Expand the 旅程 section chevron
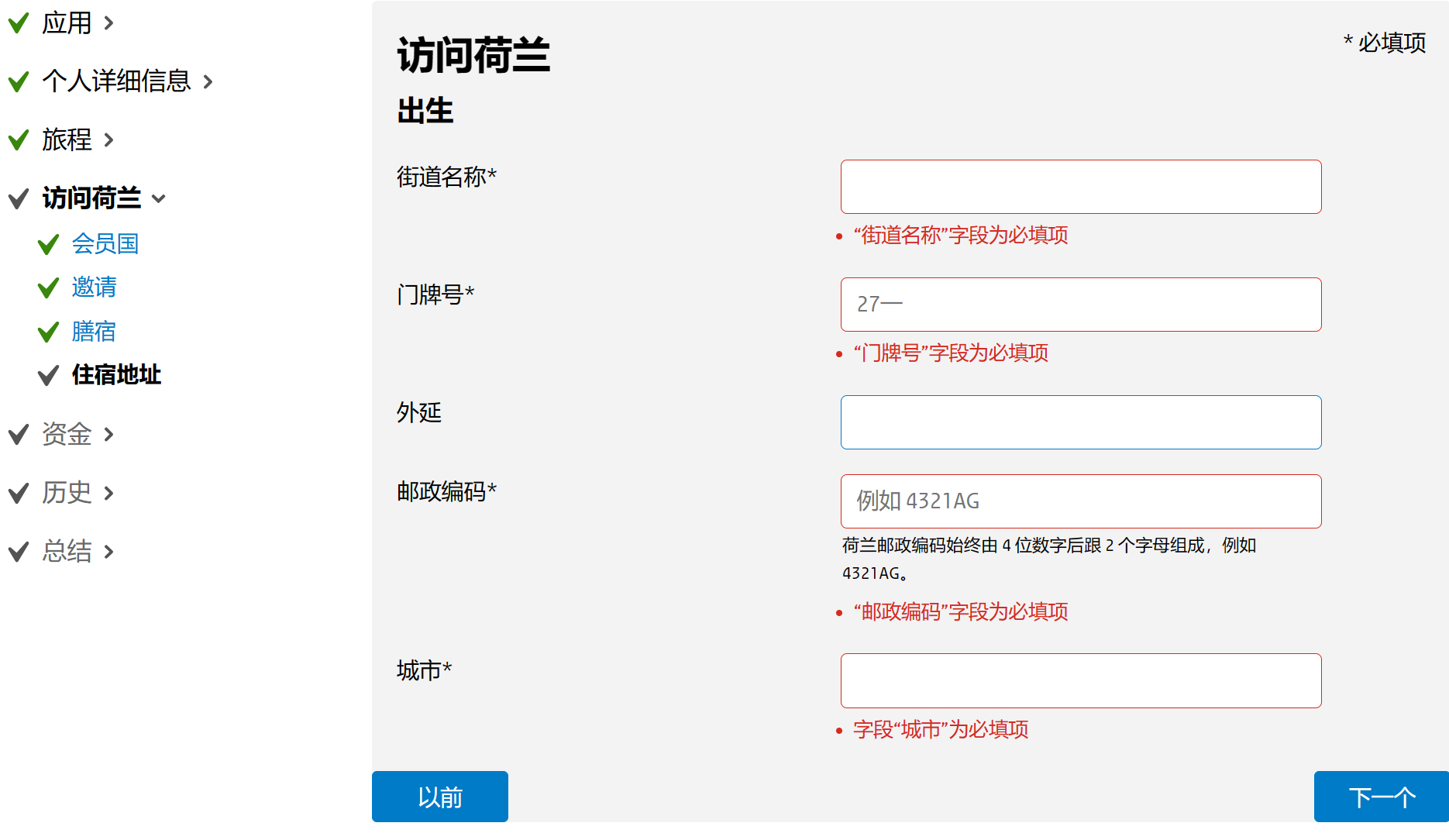This screenshot has height=840, width=1449. [108, 140]
